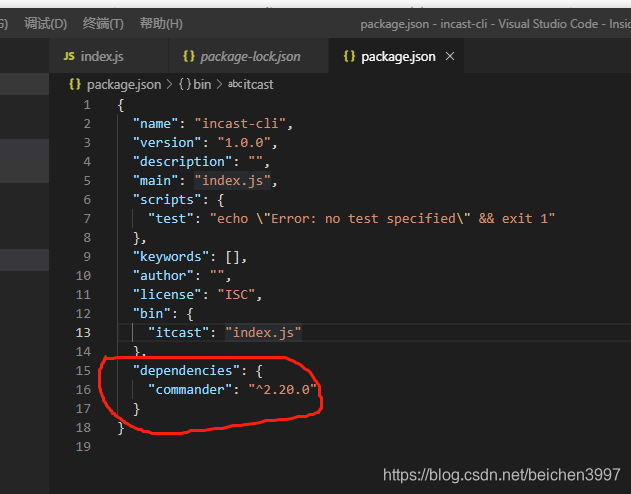631x494 pixels.
Task: Click the "1.0.0" version value
Action: coord(244,142)
